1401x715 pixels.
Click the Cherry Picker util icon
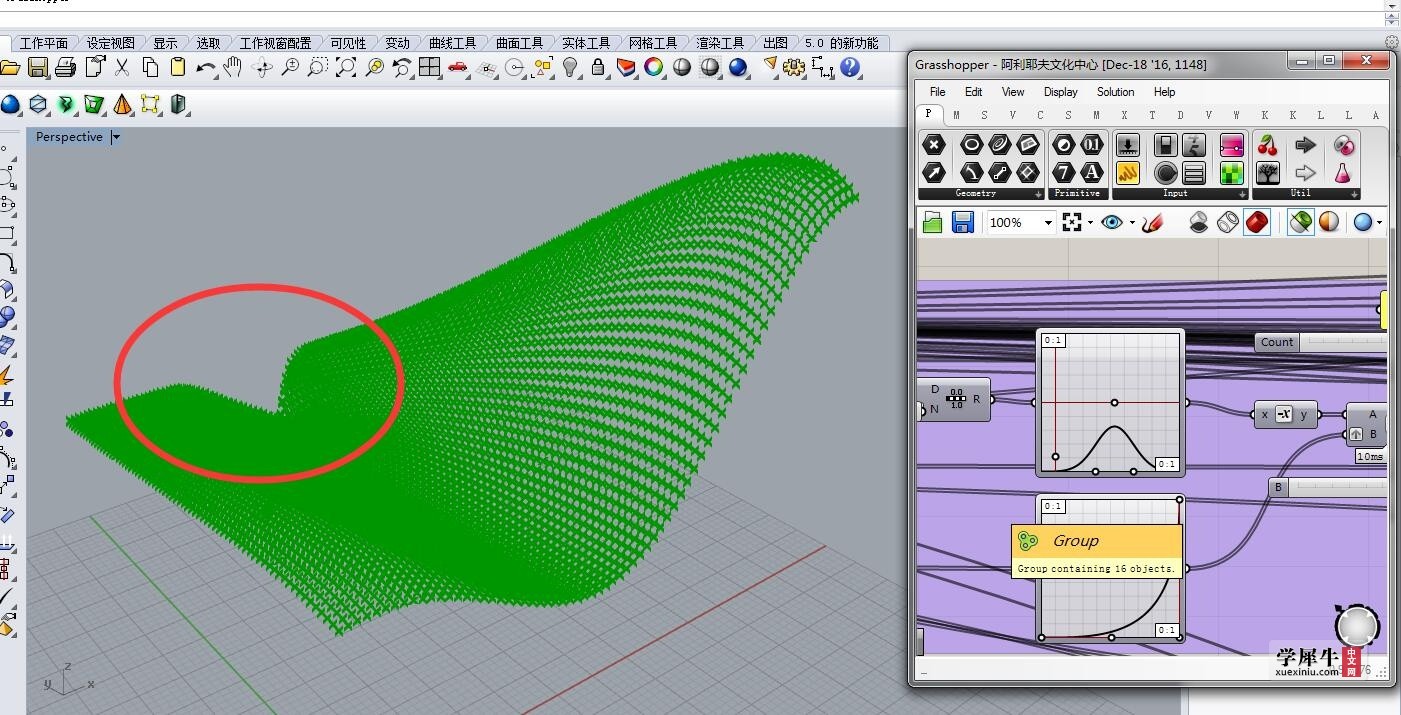1268,145
